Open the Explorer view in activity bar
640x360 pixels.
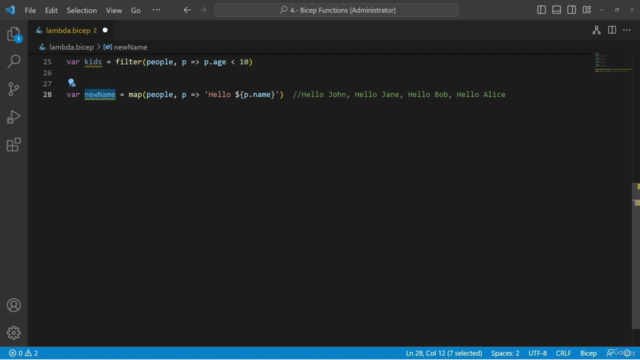(x=14, y=34)
